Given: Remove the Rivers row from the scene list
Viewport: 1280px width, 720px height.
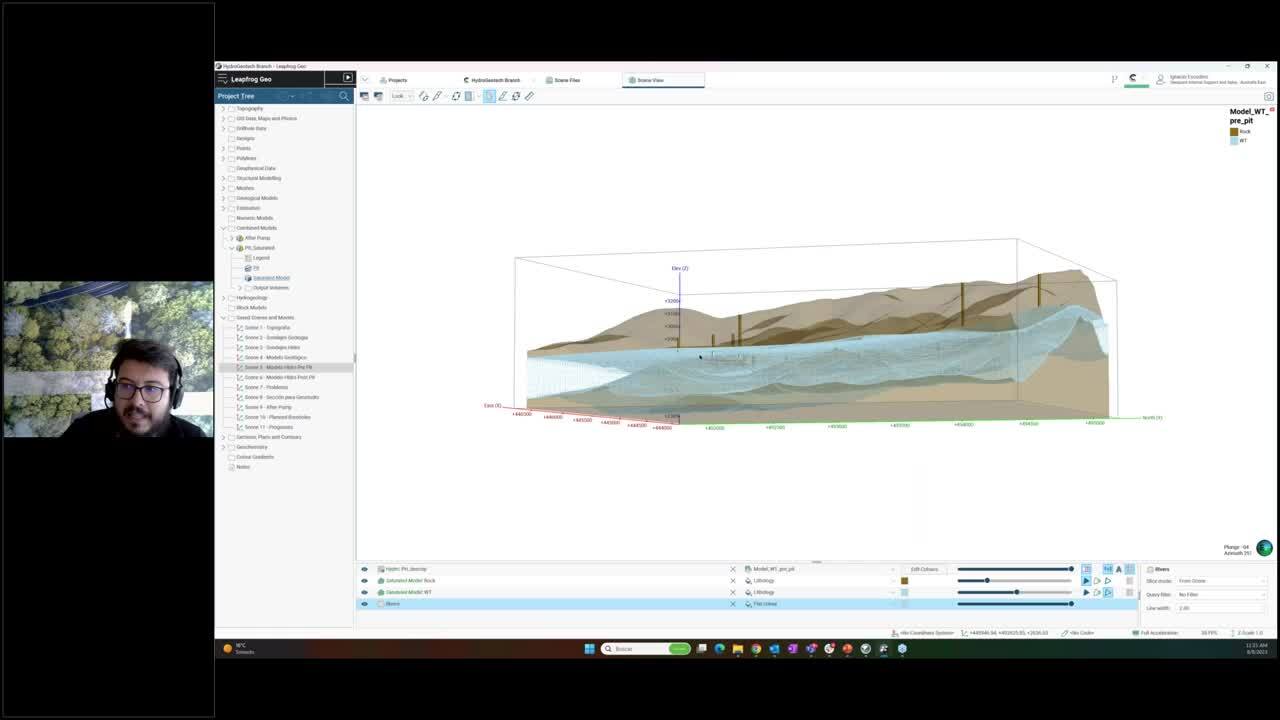Looking at the screenshot, I should [x=732, y=604].
